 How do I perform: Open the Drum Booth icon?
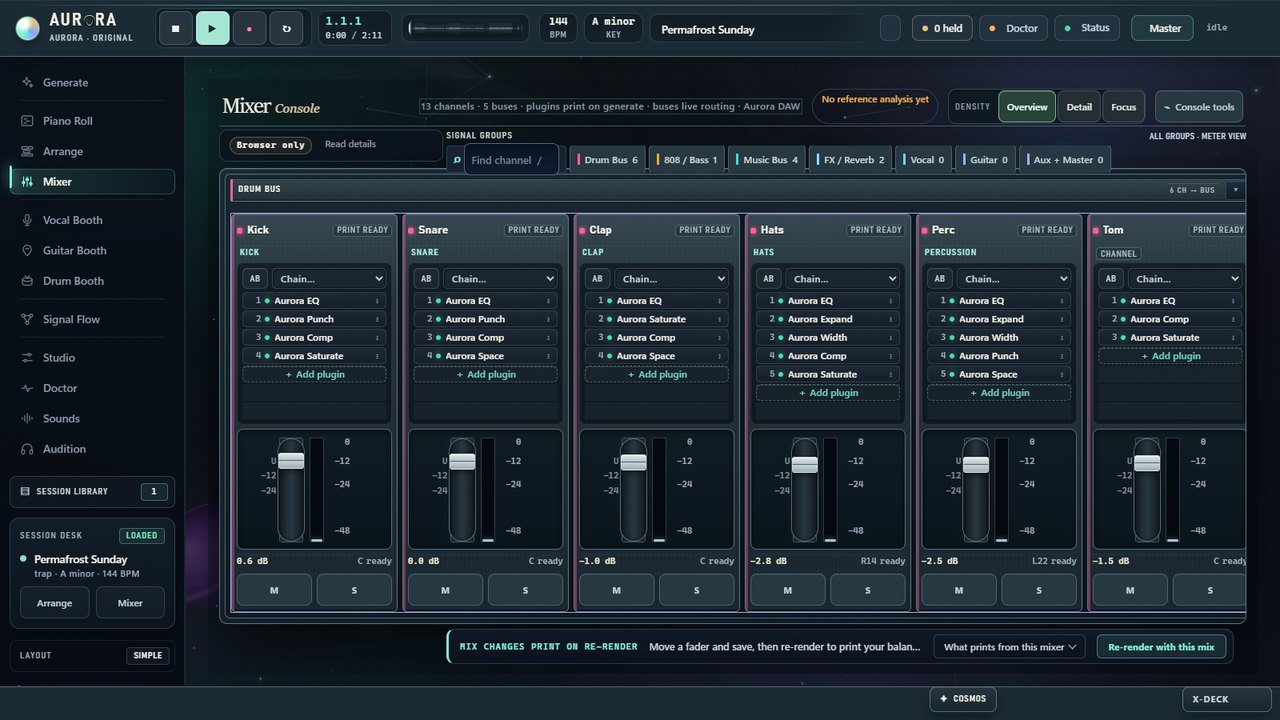click(x=27, y=281)
